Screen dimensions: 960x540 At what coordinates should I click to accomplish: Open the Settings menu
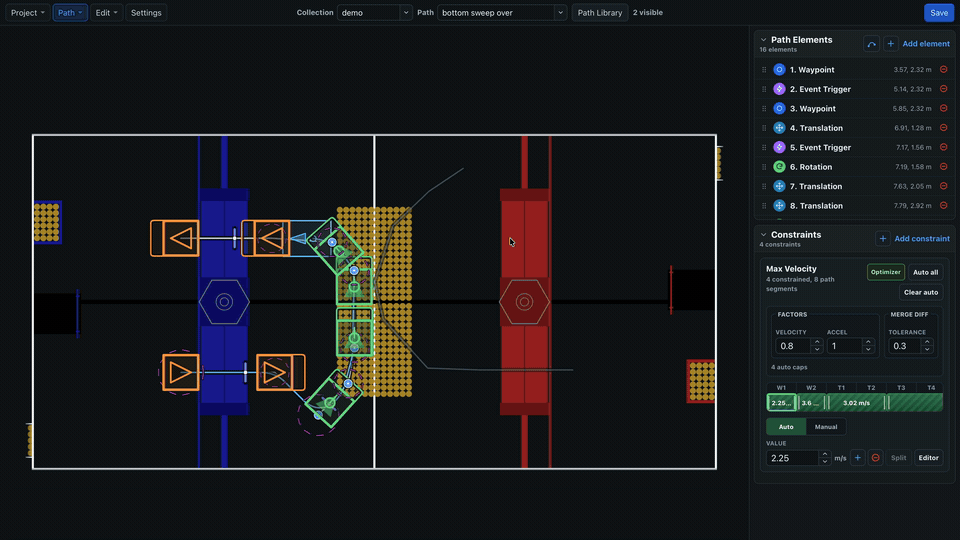click(x=146, y=12)
